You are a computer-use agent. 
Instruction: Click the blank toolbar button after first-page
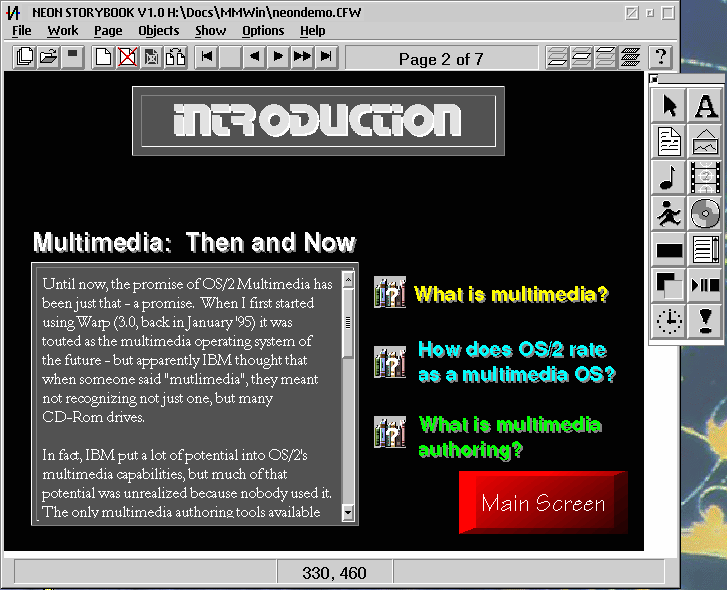tap(230, 57)
